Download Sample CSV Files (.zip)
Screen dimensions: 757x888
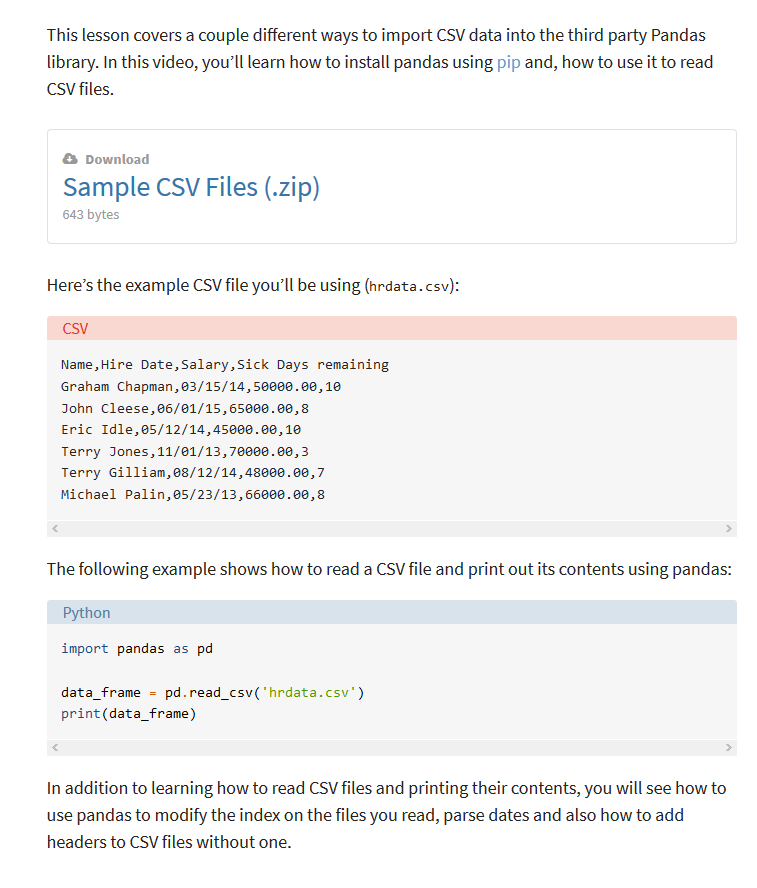(191, 187)
